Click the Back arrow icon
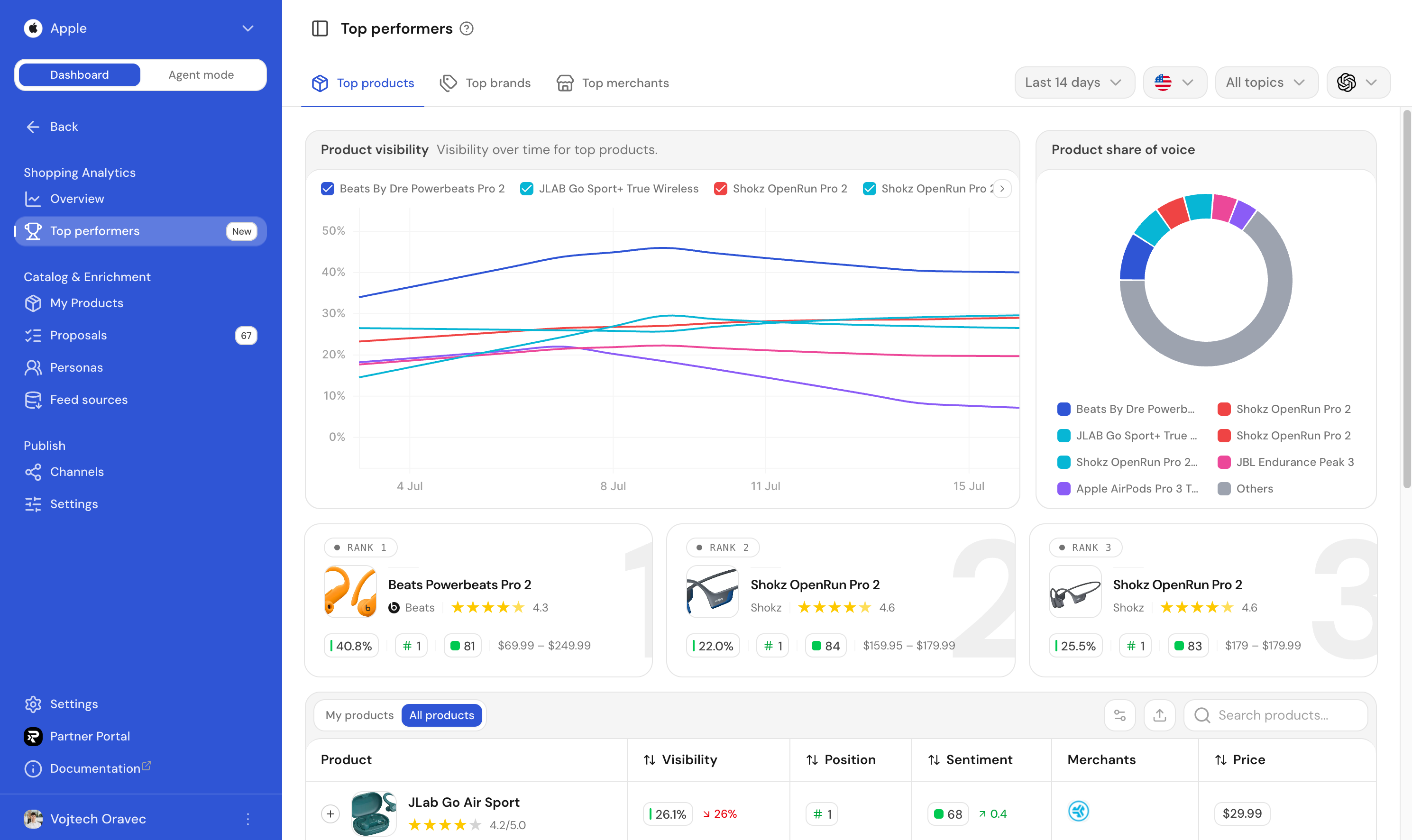1412x840 pixels. pos(33,127)
